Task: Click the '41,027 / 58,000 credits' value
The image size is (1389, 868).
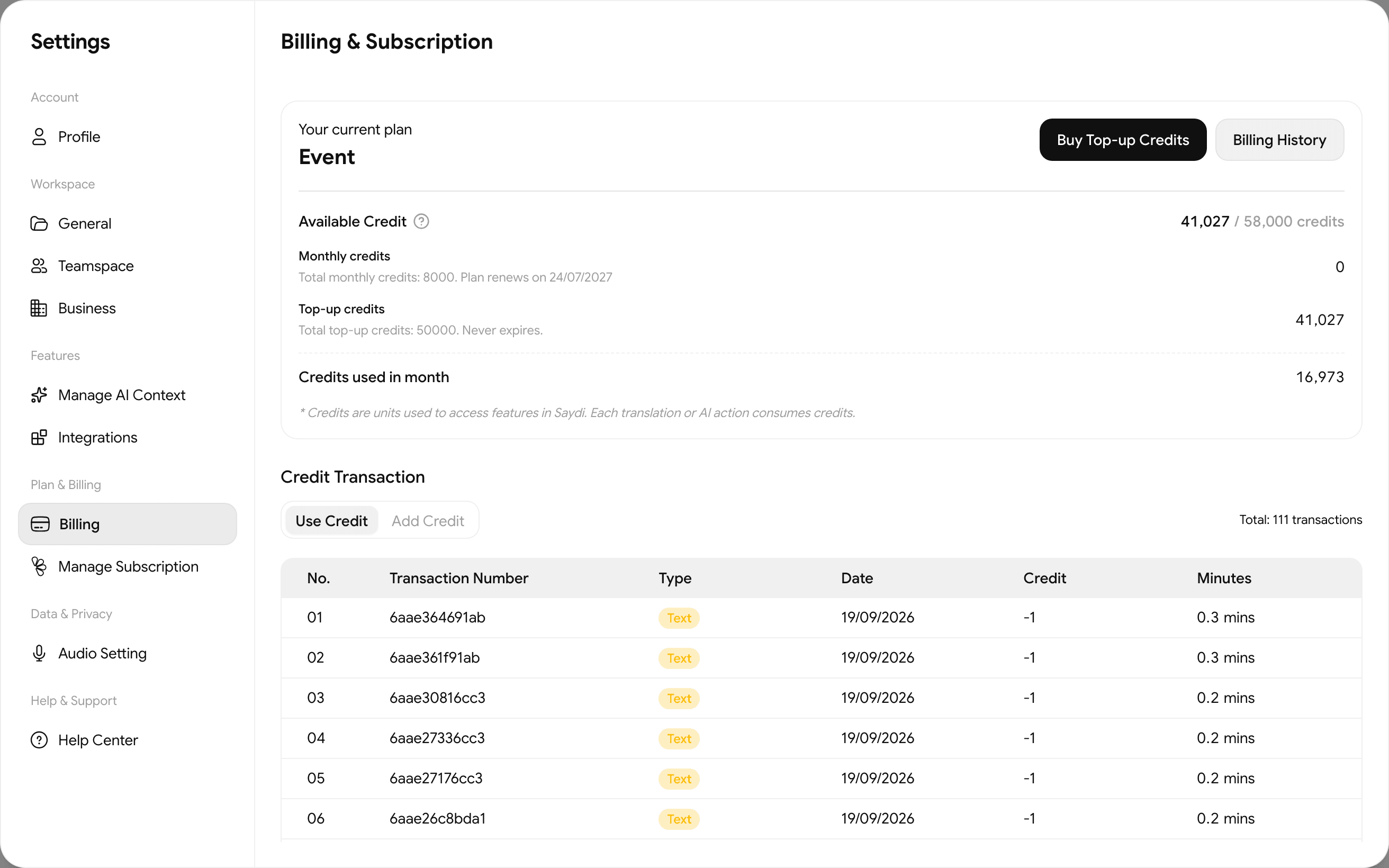Action: (x=1262, y=222)
